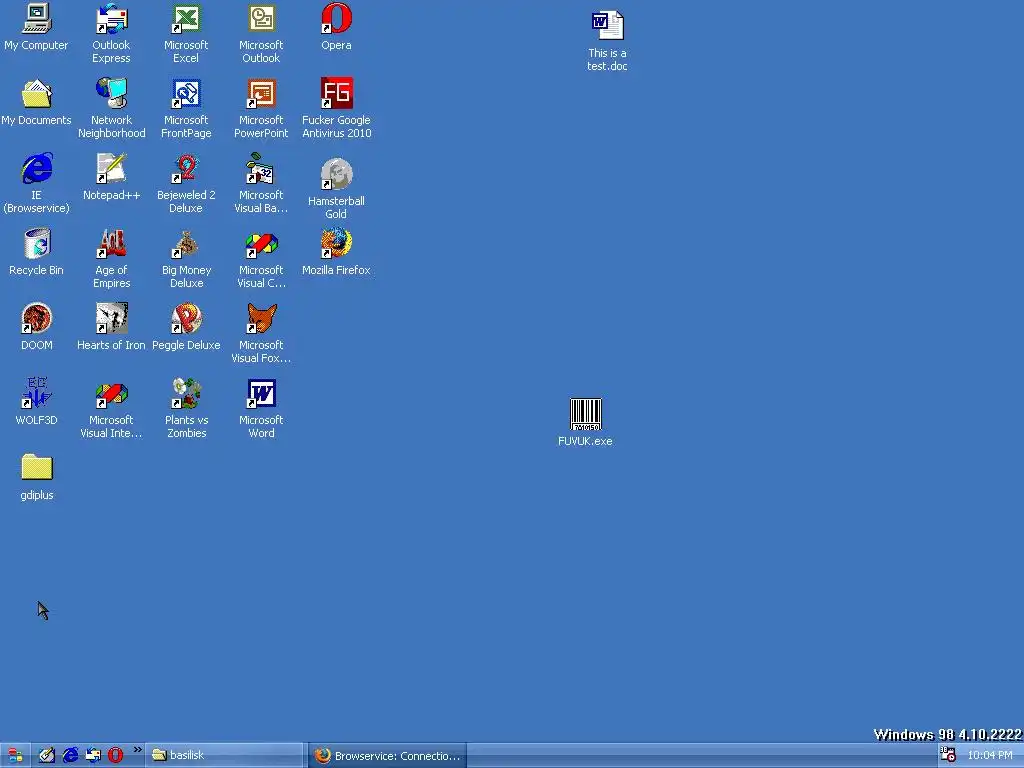1024x768 pixels.
Task: Switch to the Browservice Firefox taskbar button
Action: (x=387, y=756)
